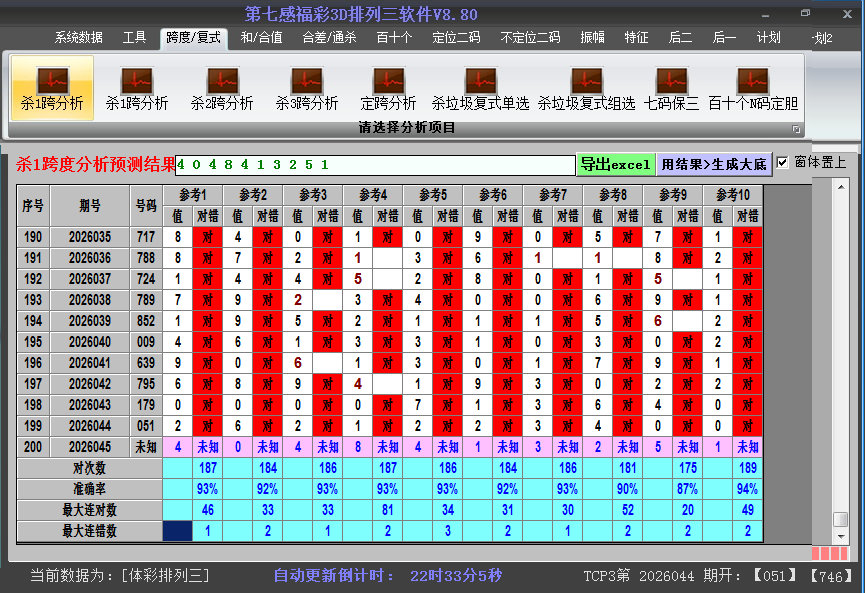The height and width of the screenshot is (593, 865).
Task: Go to the 定位二码 tab
Action: (456, 38)
